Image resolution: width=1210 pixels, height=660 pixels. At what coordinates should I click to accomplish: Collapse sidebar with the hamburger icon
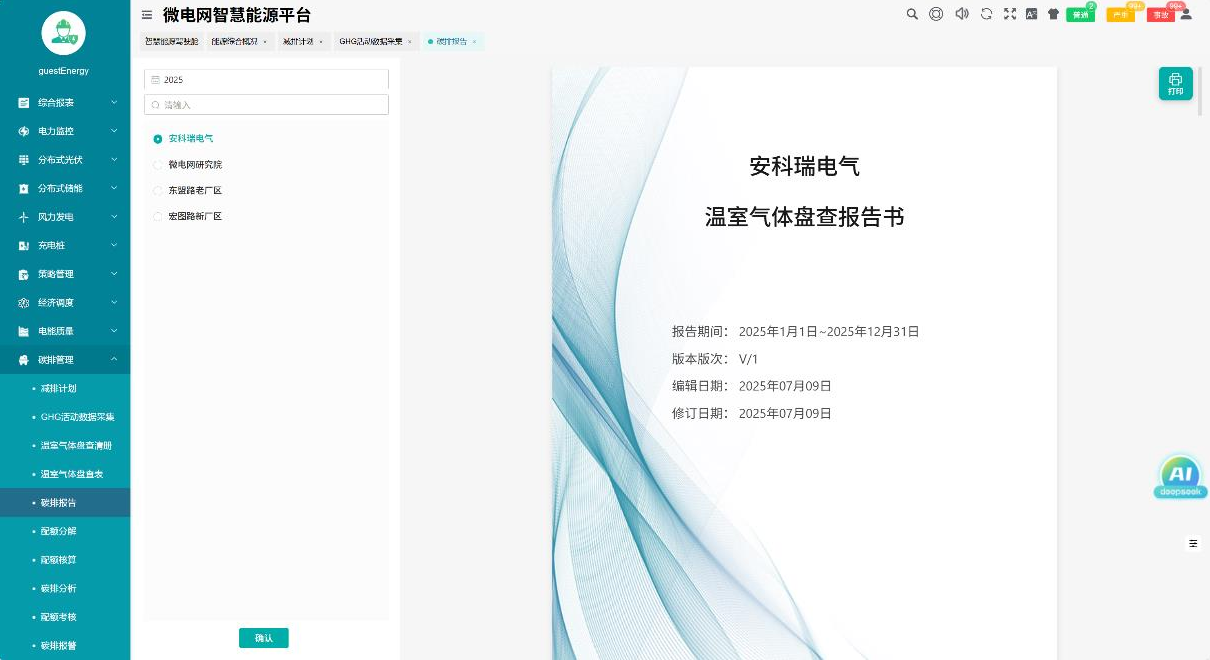[x=147, y=15]
